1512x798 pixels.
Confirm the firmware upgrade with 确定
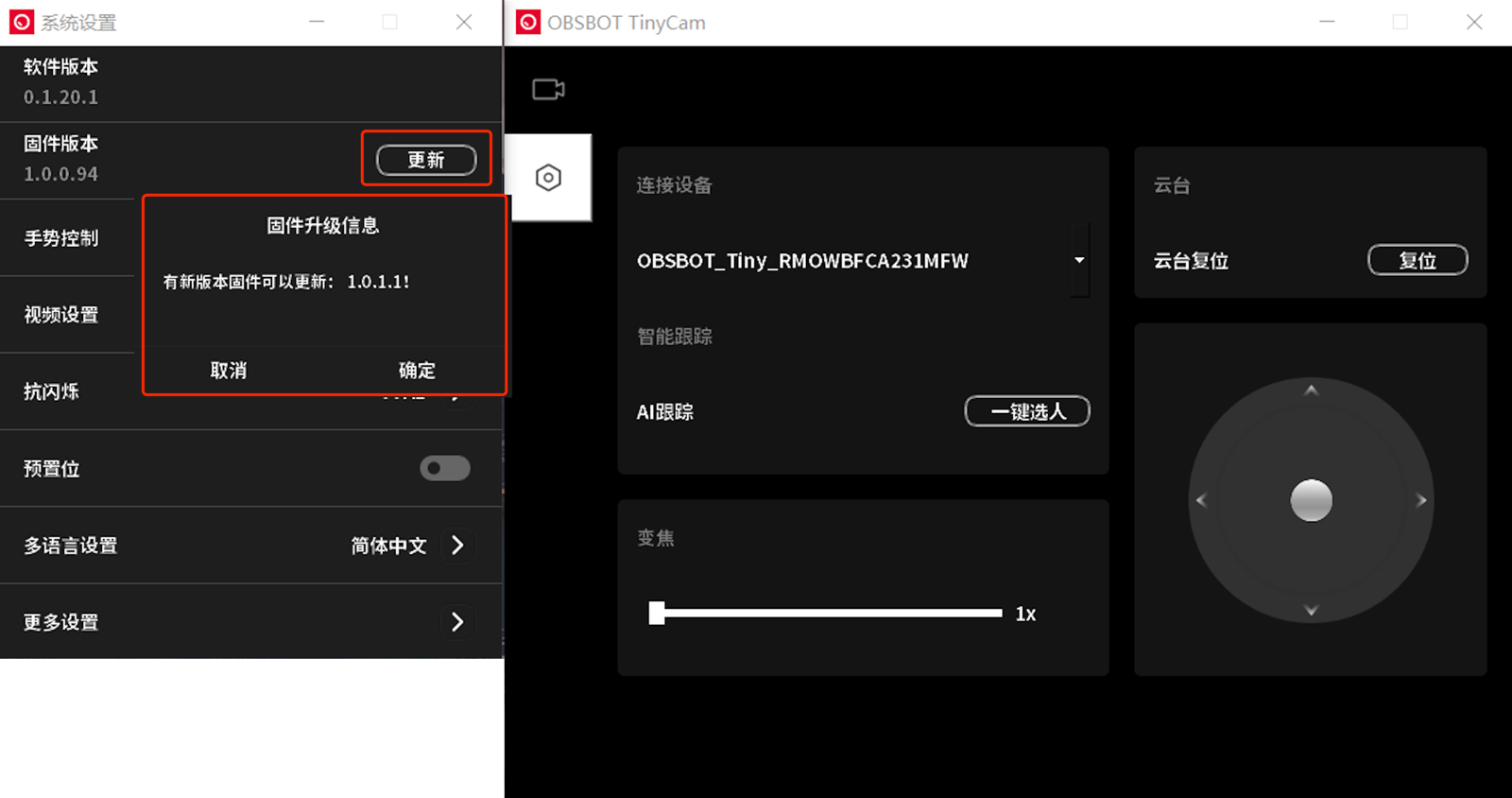click(x=417, y=371)
